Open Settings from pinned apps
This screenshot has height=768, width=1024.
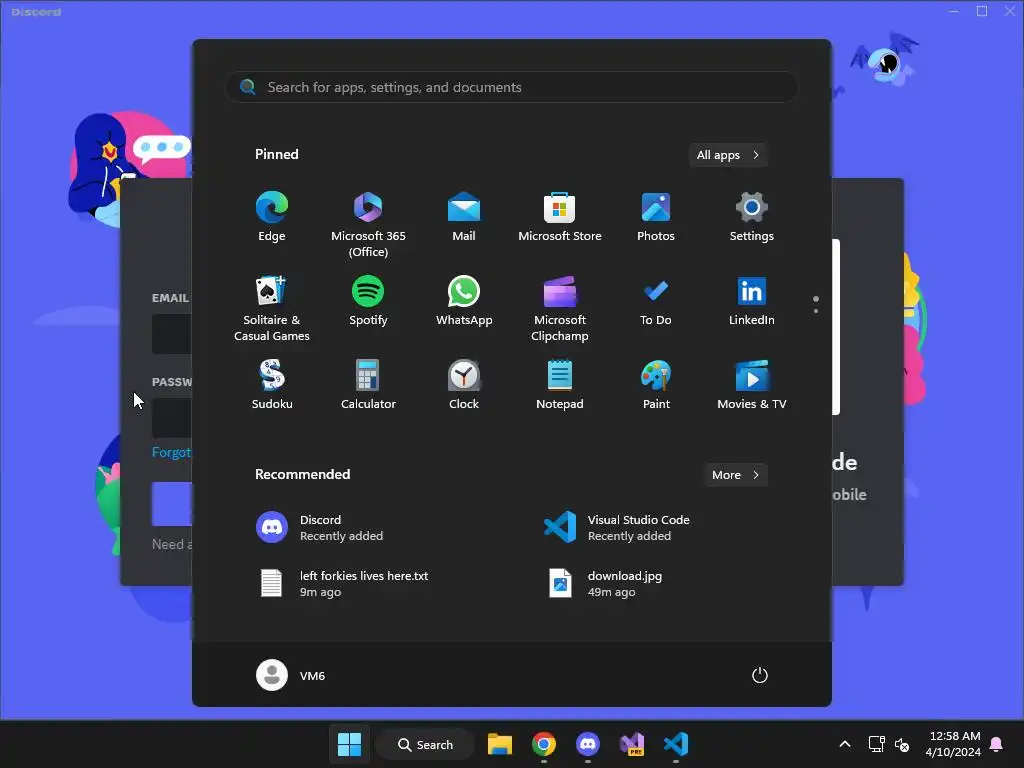(x=752, y=218)
